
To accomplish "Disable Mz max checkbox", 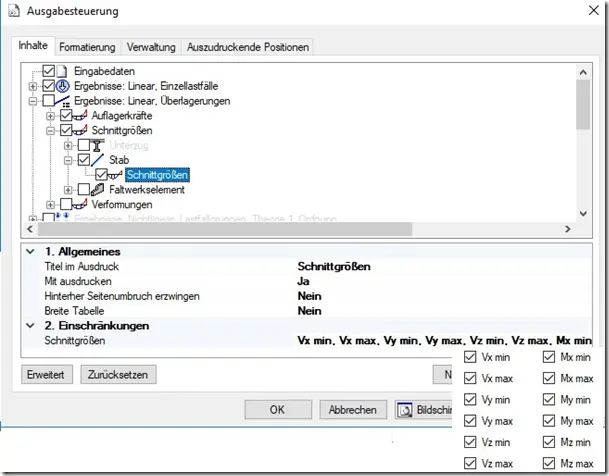I will coord(549,463).
